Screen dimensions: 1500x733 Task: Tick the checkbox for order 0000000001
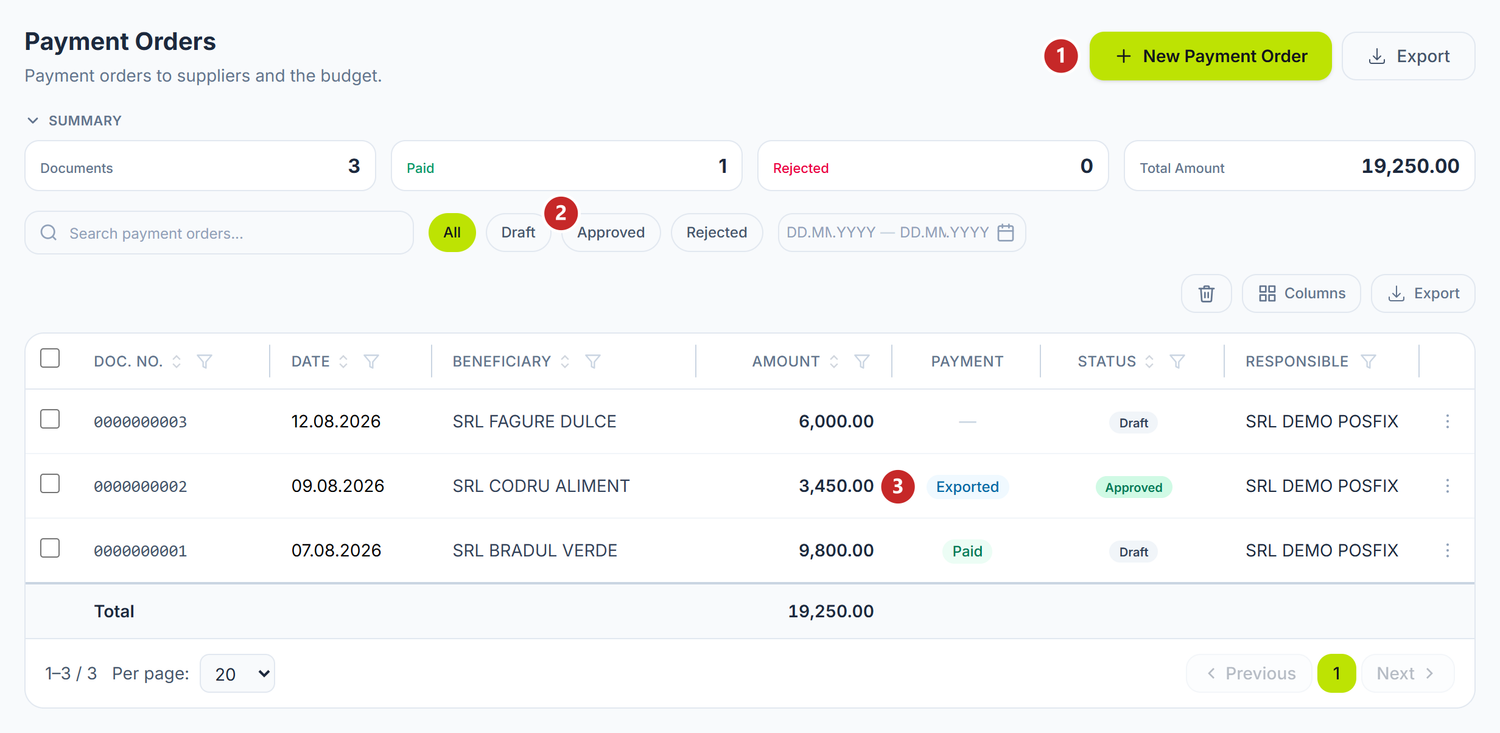click(x=50, y=548)
